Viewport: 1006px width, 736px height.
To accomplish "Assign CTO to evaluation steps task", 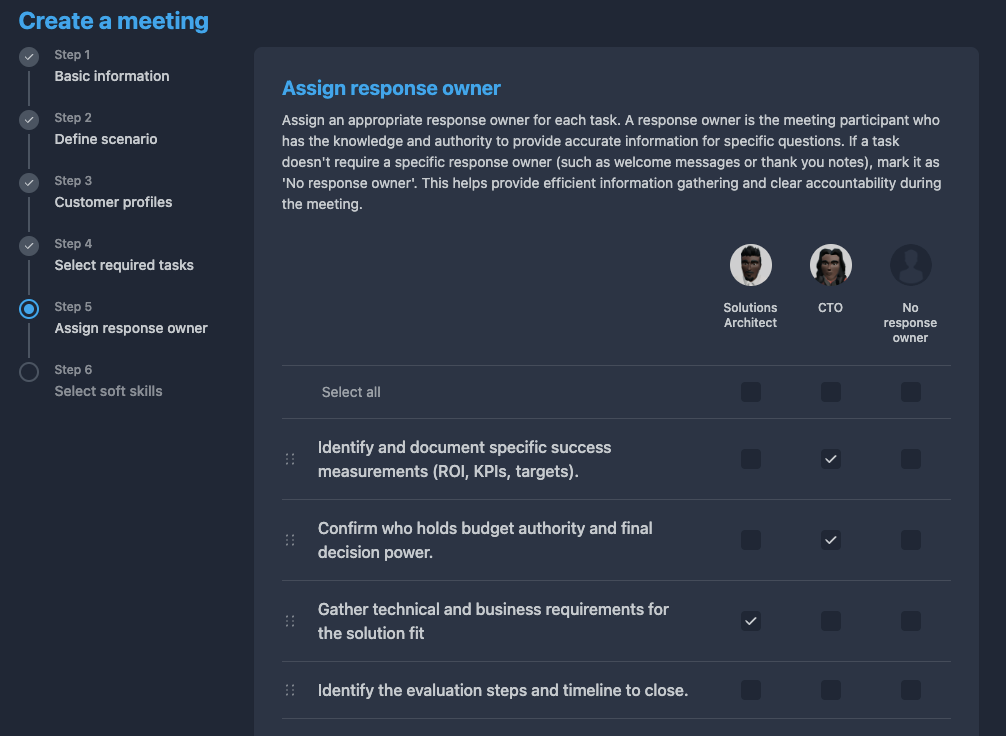I will [x=831, y=690].
